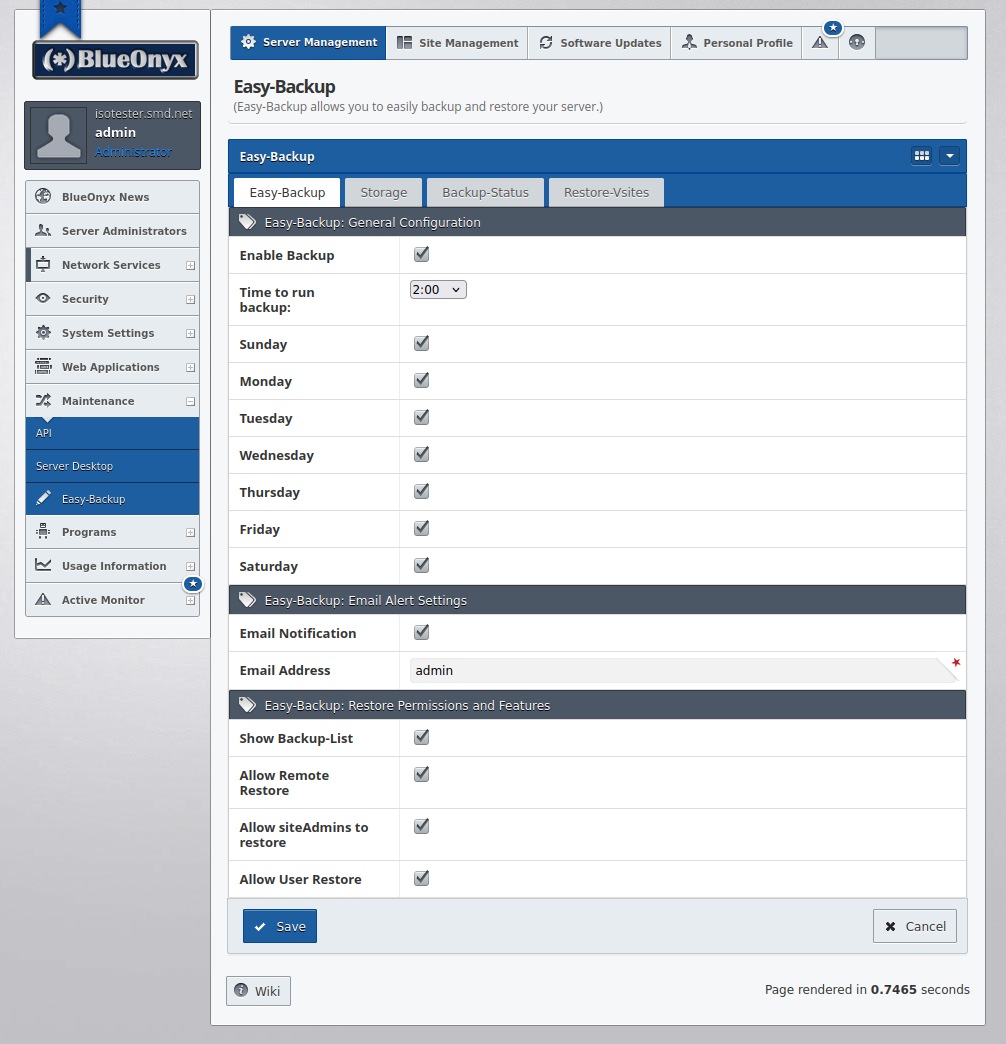Switch to the Storage tab
Viewport: 1006px width, 1044px height.
click(383, 192)
